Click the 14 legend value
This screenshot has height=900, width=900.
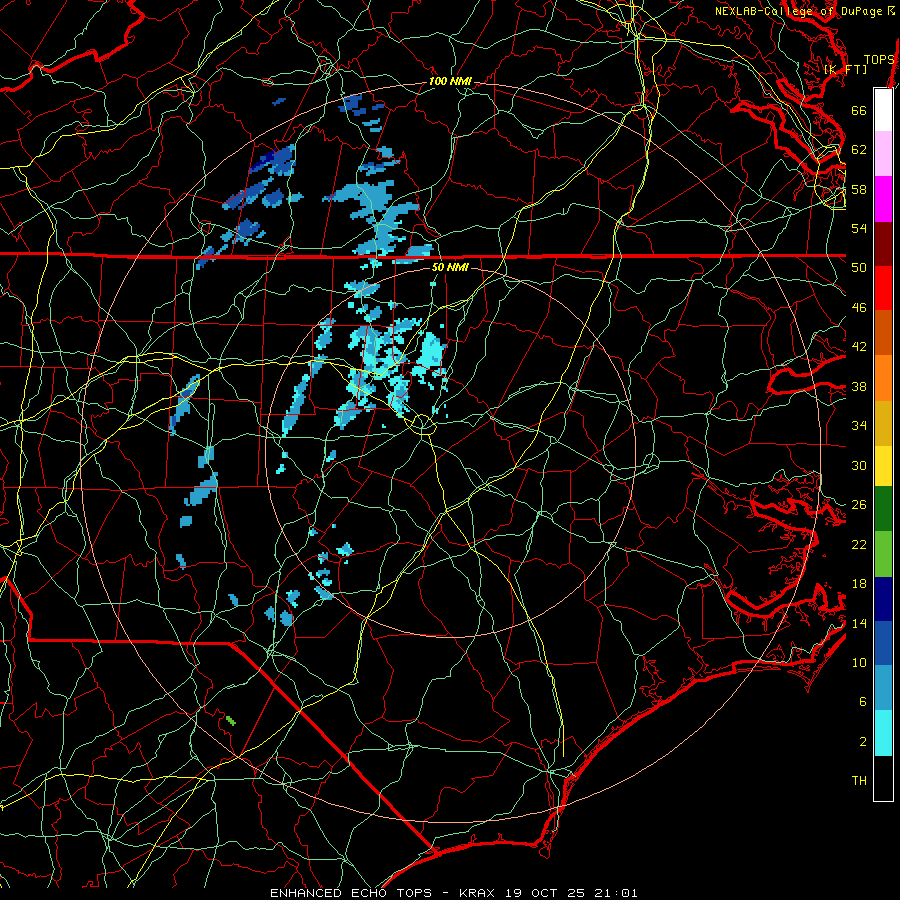(859, 623)
